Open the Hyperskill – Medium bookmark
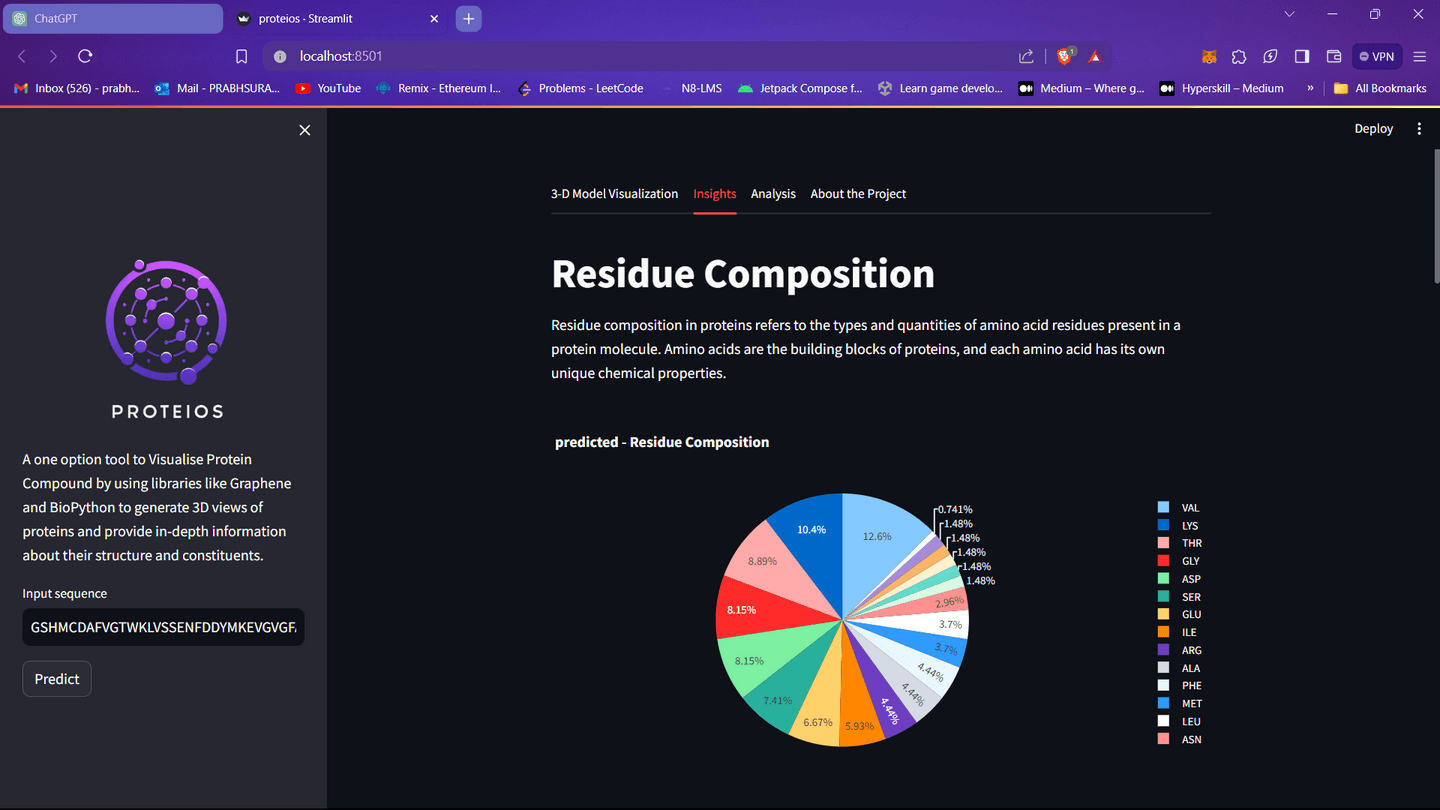This screenshot has height=810, width=1440. pos(1221,88)
